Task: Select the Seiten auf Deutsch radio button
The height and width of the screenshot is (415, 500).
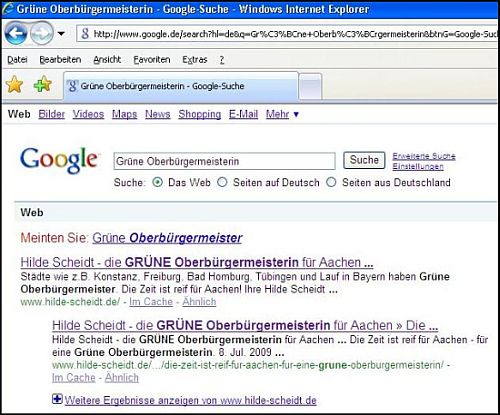Action: pos(222,182)
